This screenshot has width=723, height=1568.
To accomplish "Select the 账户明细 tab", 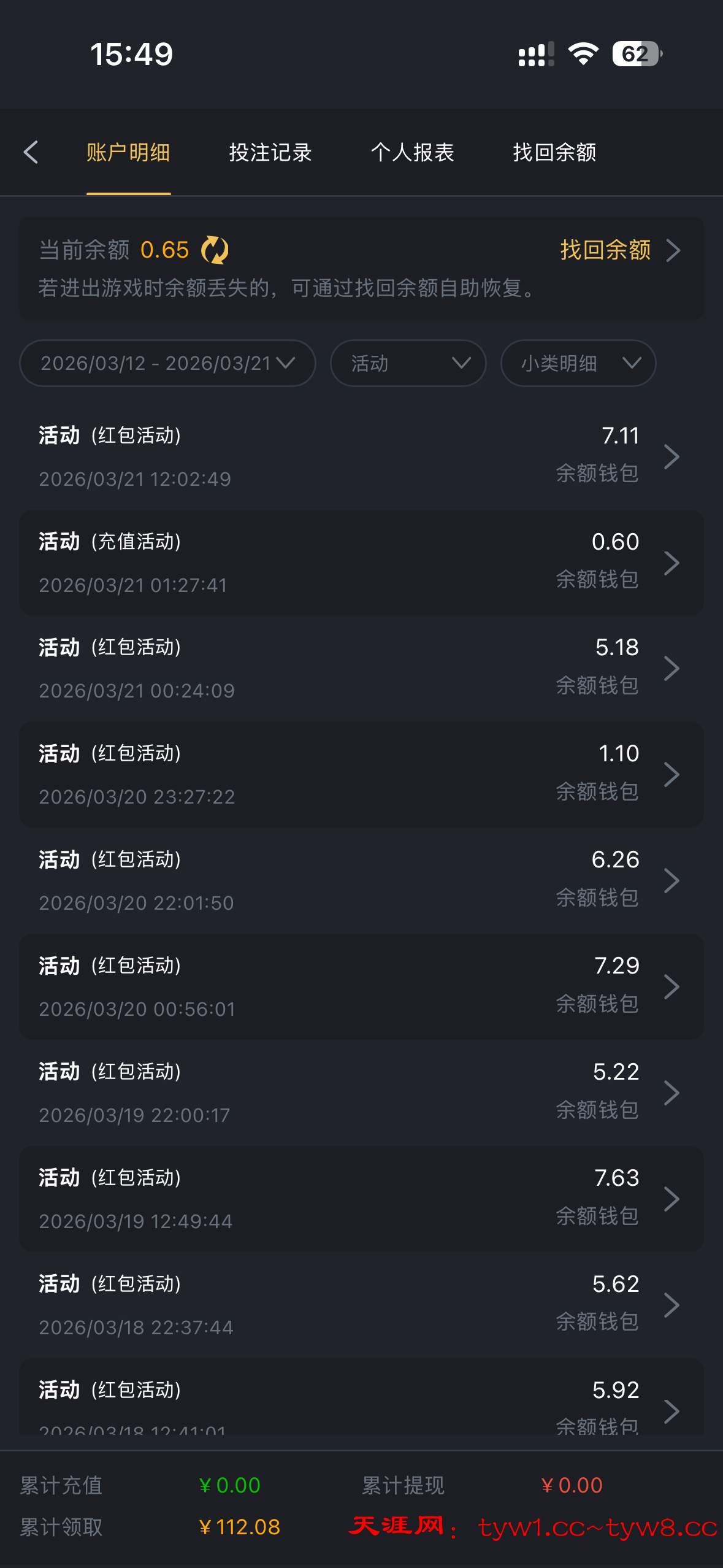I will pyautogui.click(x=128, y=152).
